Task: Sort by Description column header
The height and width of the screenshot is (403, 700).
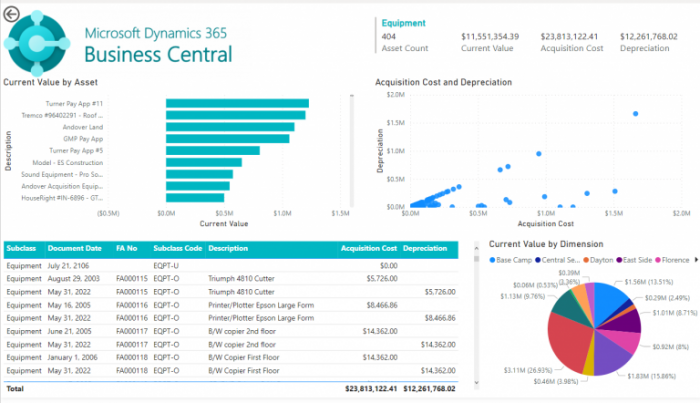Action: point(228,249)
